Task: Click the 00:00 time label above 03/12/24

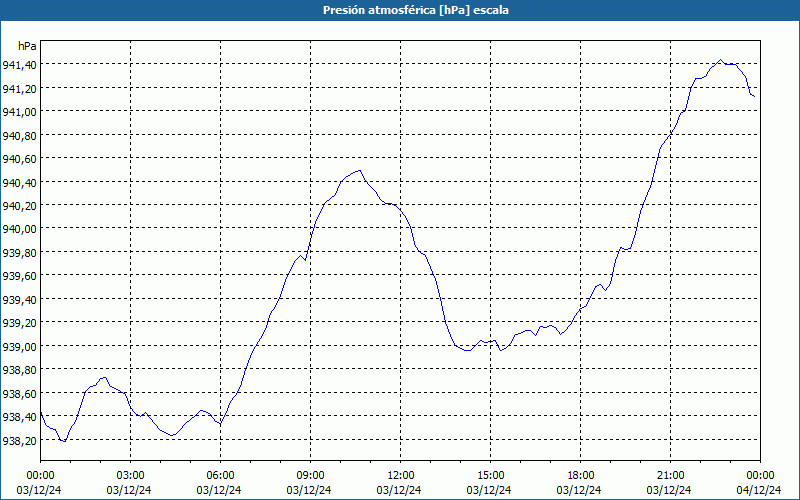Action: [x=40, y=476]
